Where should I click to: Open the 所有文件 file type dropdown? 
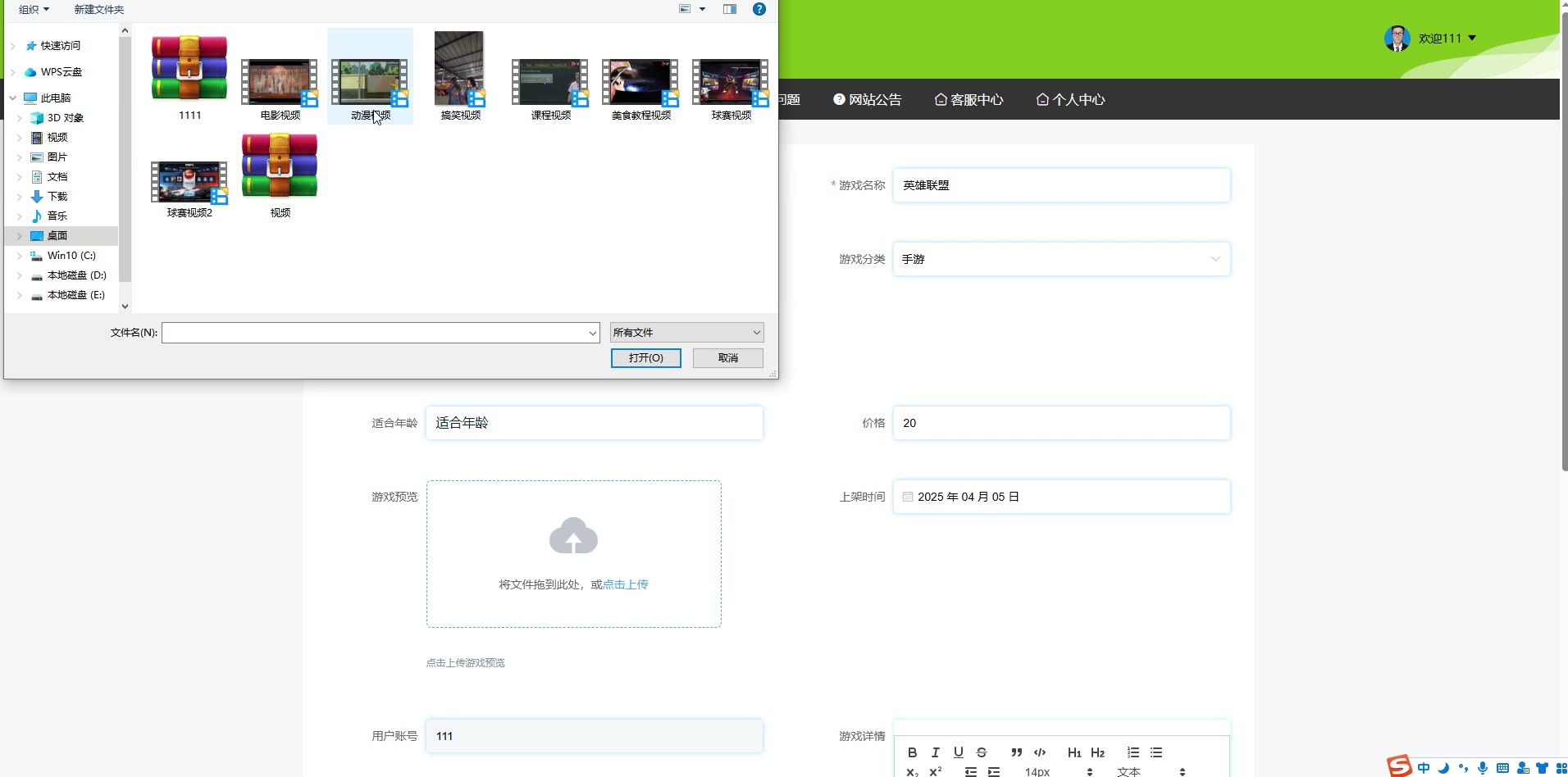[687, 333]
